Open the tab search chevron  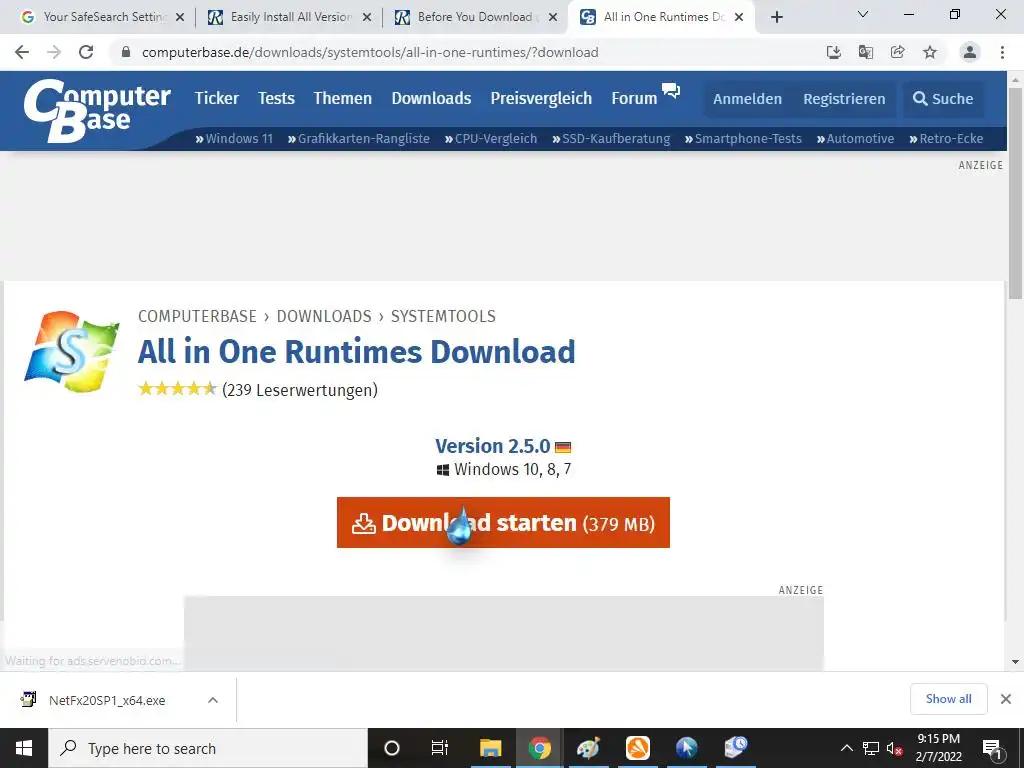click(863, 14)
